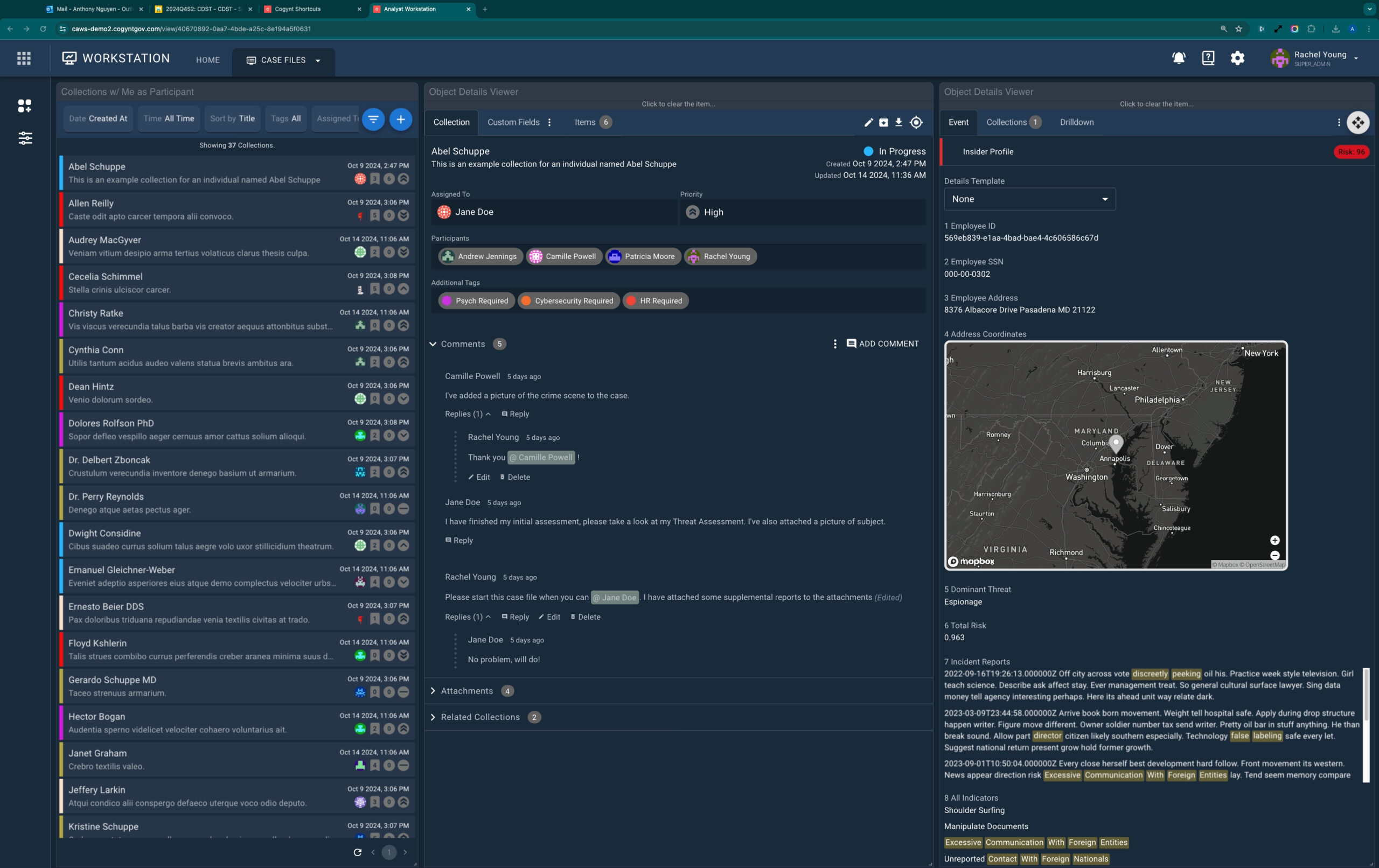The width and height of the screenshot is (1379, 868).
Task: Open the Christy Ratke collection row
Action: pyautogui.click(x=237, y=319)
